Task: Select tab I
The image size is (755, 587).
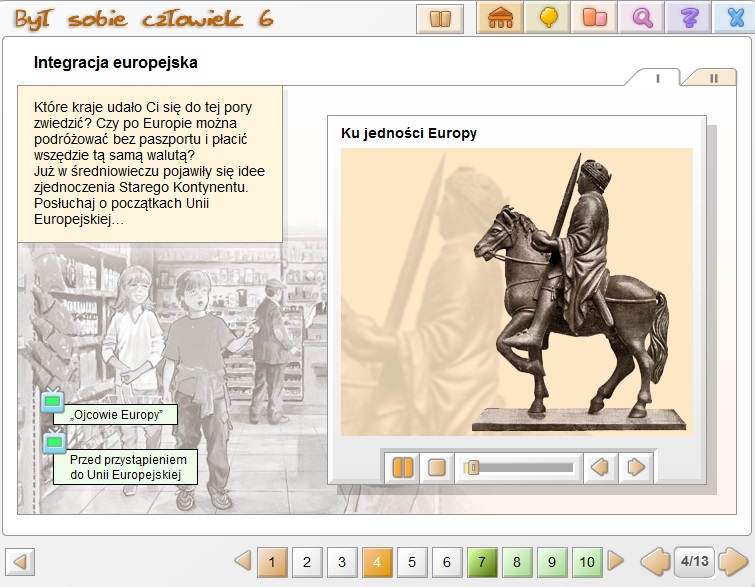Action: click(x=656, y=78)
